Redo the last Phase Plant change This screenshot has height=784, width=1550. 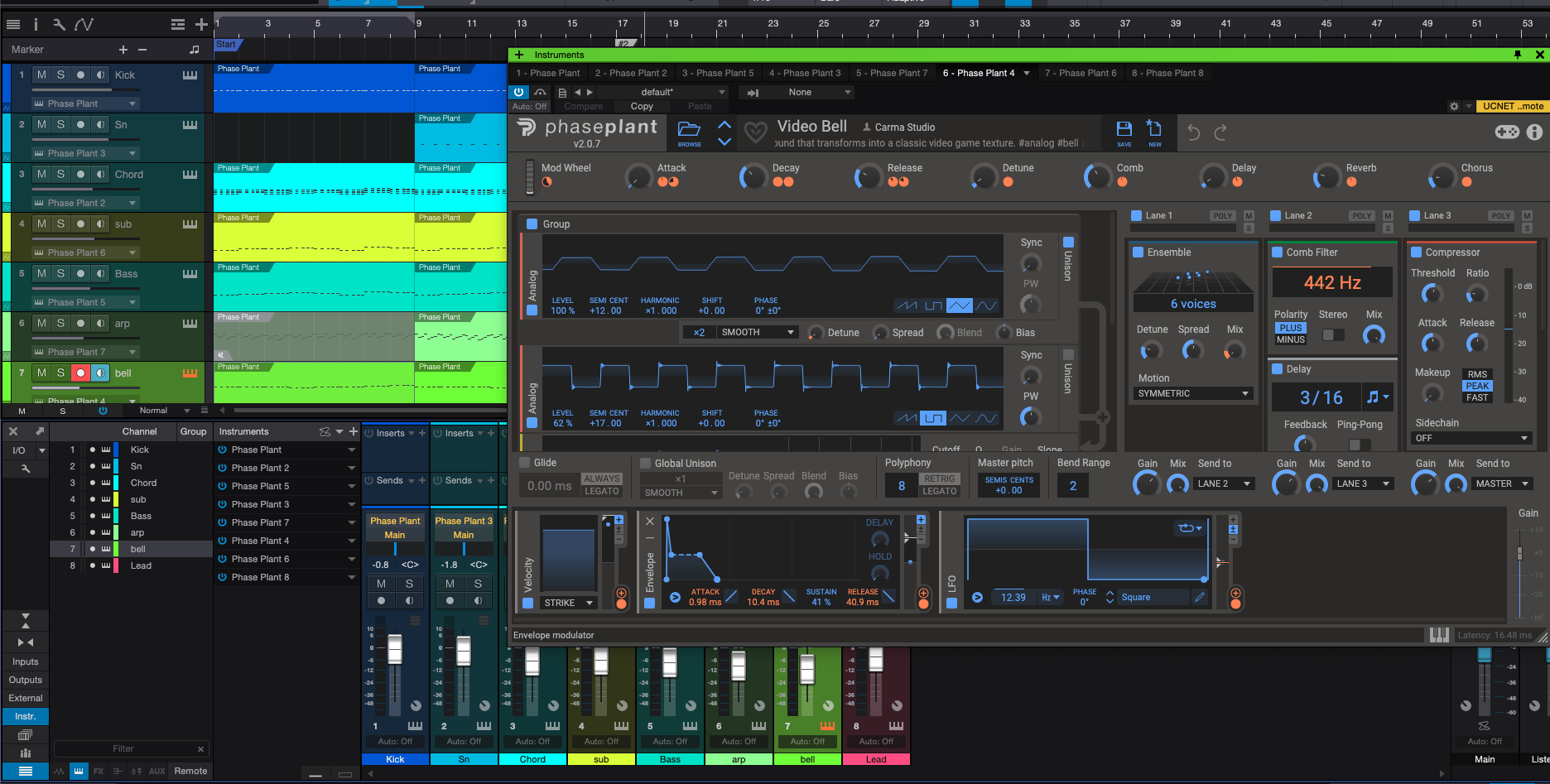pyautogui.click(x=1220, y=132)
